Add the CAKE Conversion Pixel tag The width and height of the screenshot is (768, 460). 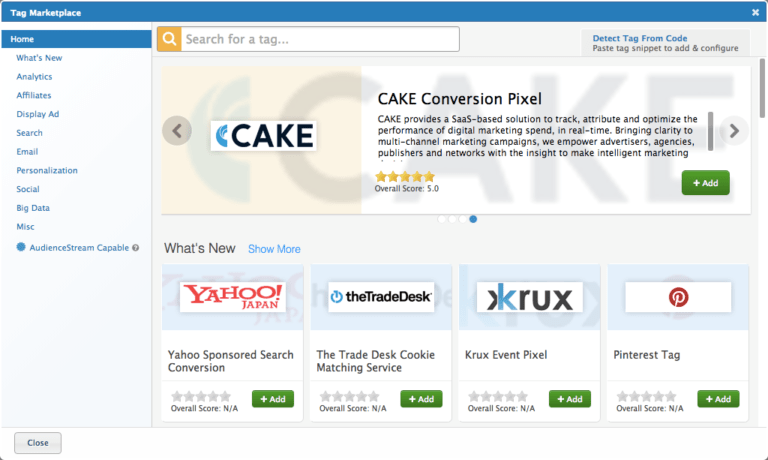pos(705,183)
